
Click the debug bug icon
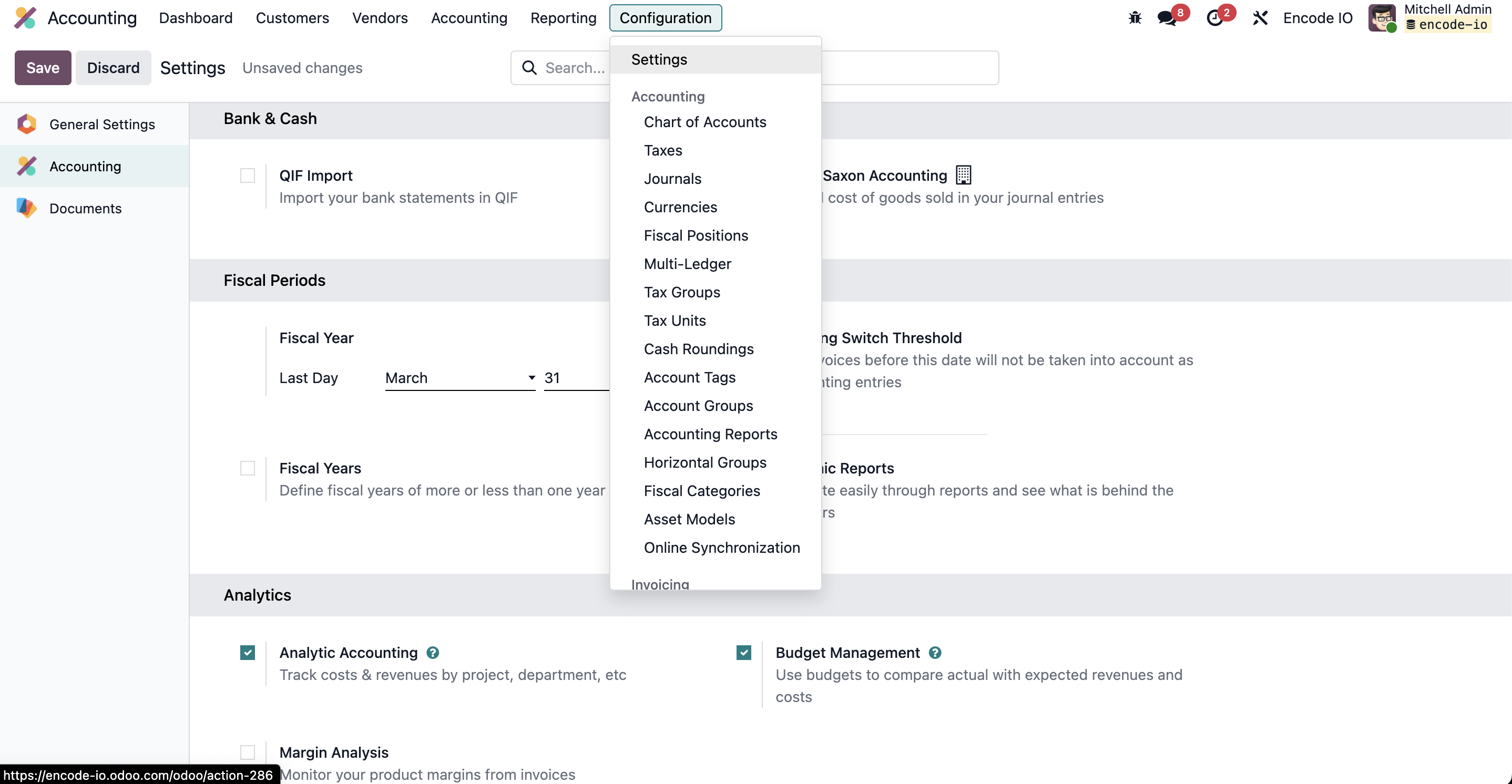coord(1135,18)
